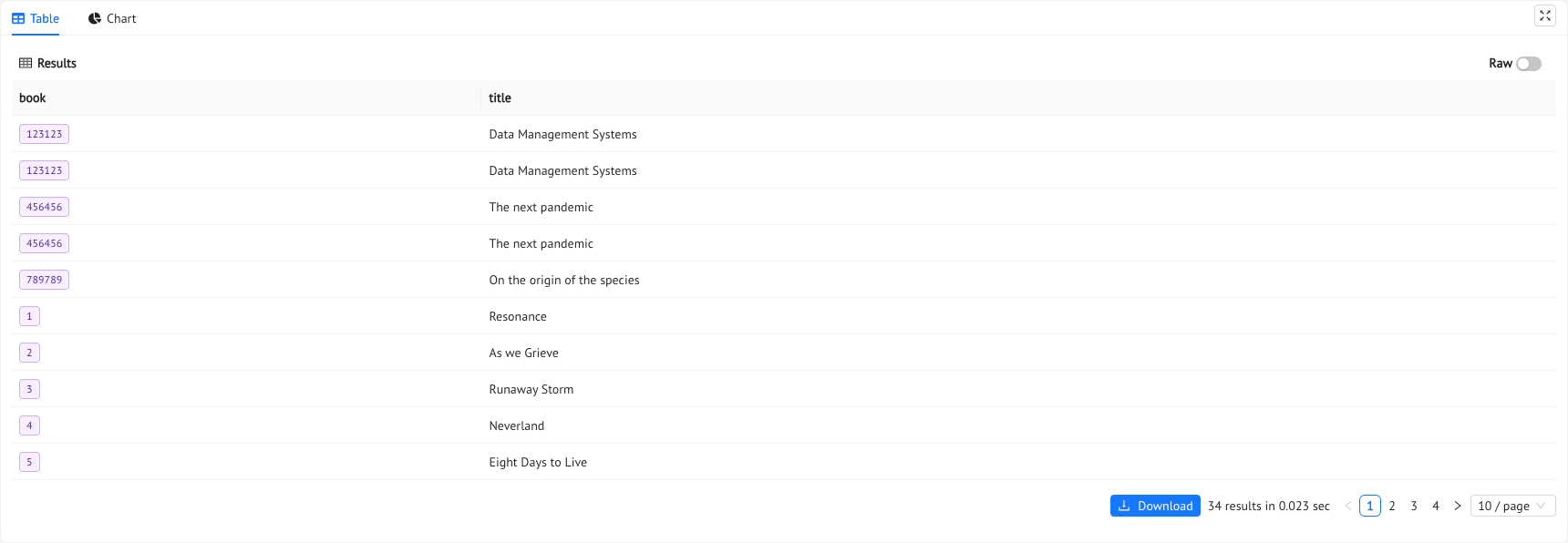Click book tag 1 for Resonance

point(29,316)
